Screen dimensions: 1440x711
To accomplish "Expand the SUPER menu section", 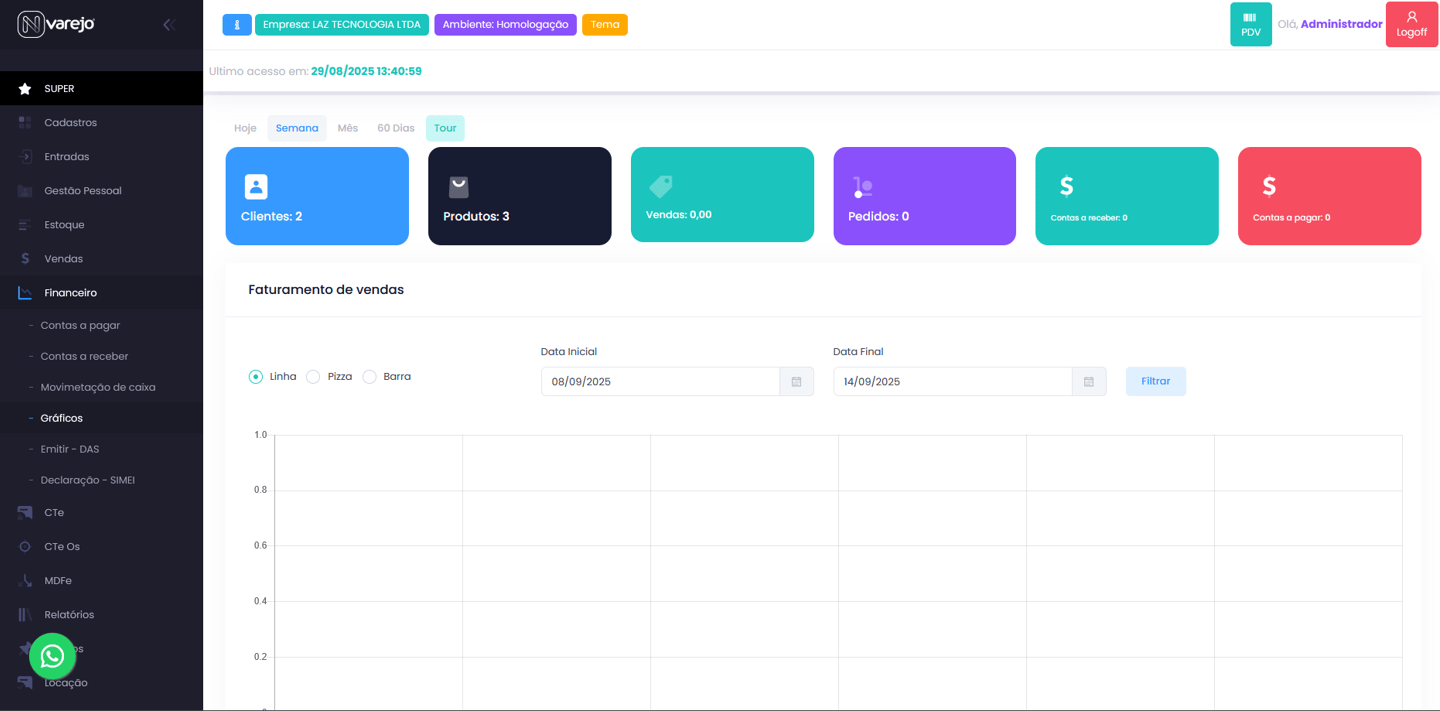I will pos(101,89).
